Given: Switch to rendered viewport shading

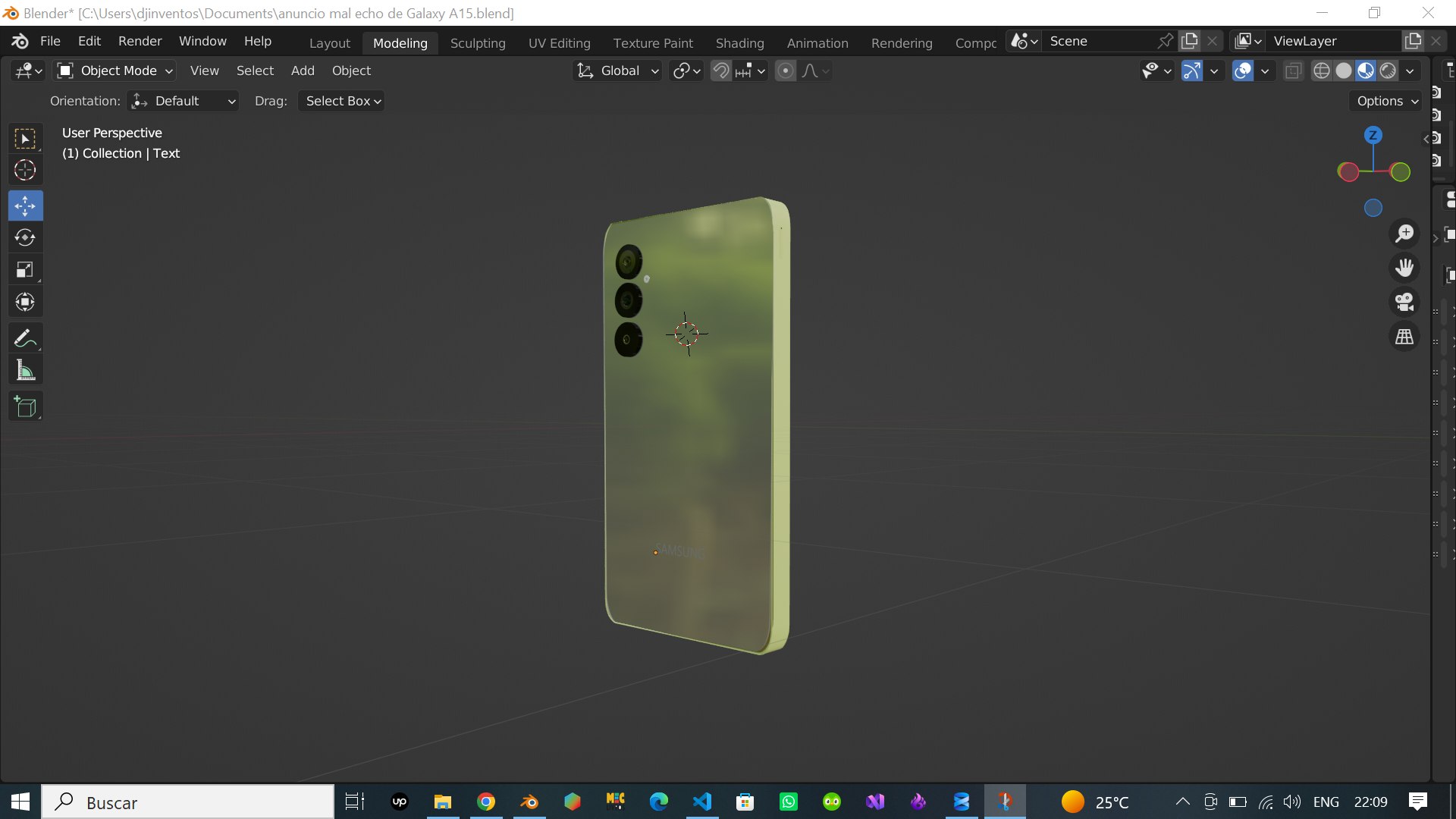Looking at the screenshot, I should click(x=1388, y=71).
